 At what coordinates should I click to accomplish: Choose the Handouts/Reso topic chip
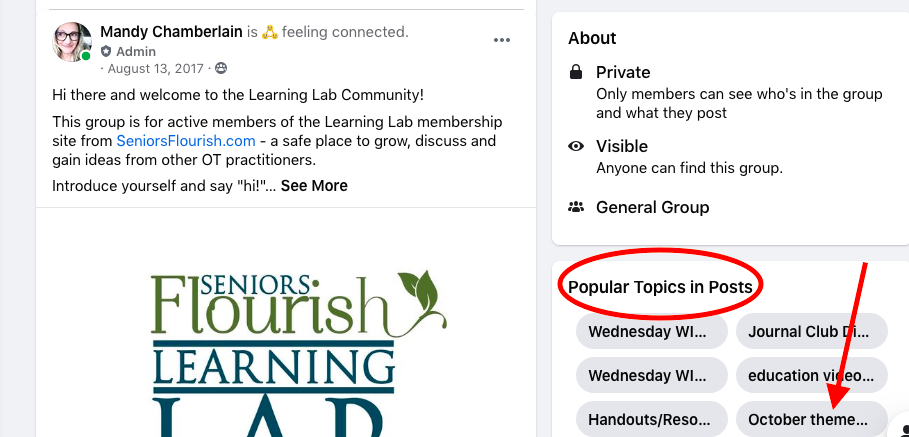[x=651, y=419]
